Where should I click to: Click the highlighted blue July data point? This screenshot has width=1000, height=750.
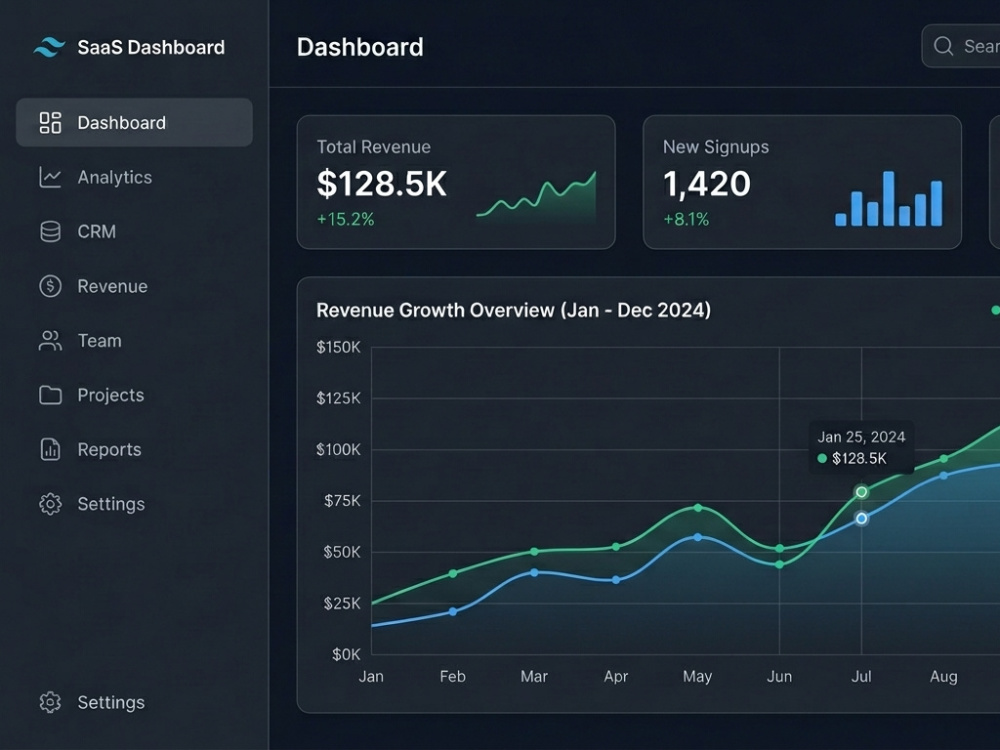862,518
